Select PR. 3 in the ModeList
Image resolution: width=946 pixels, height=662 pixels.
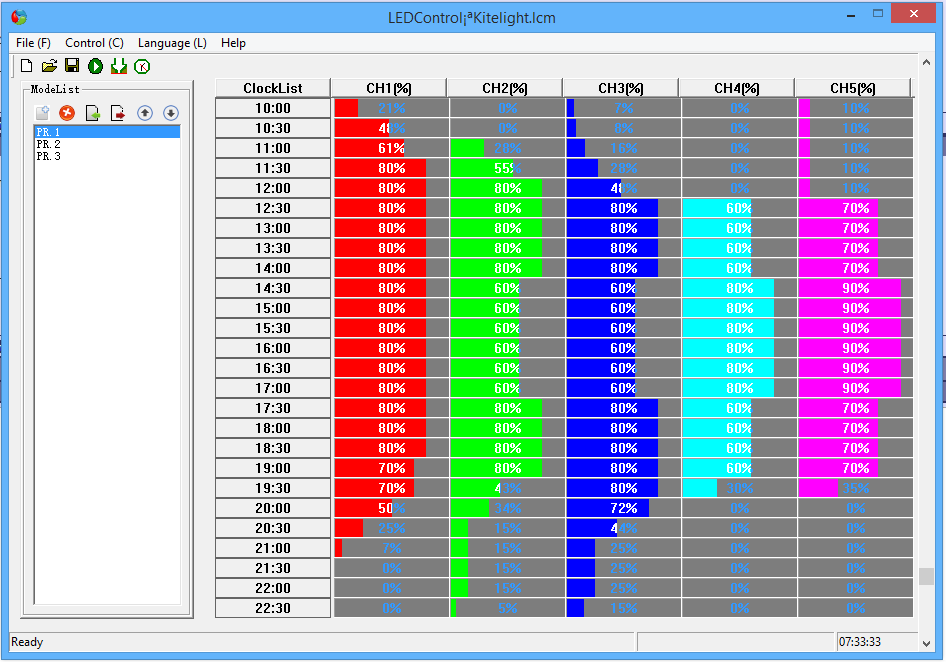point(107,156)
